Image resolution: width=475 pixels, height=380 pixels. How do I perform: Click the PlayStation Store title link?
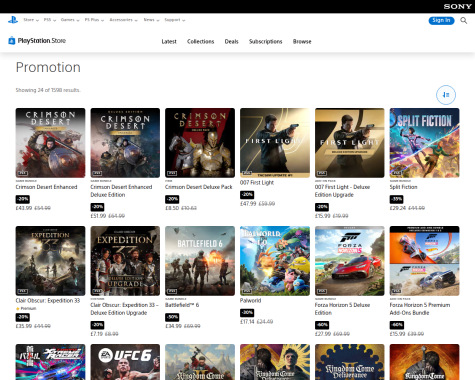click(42, 41)
